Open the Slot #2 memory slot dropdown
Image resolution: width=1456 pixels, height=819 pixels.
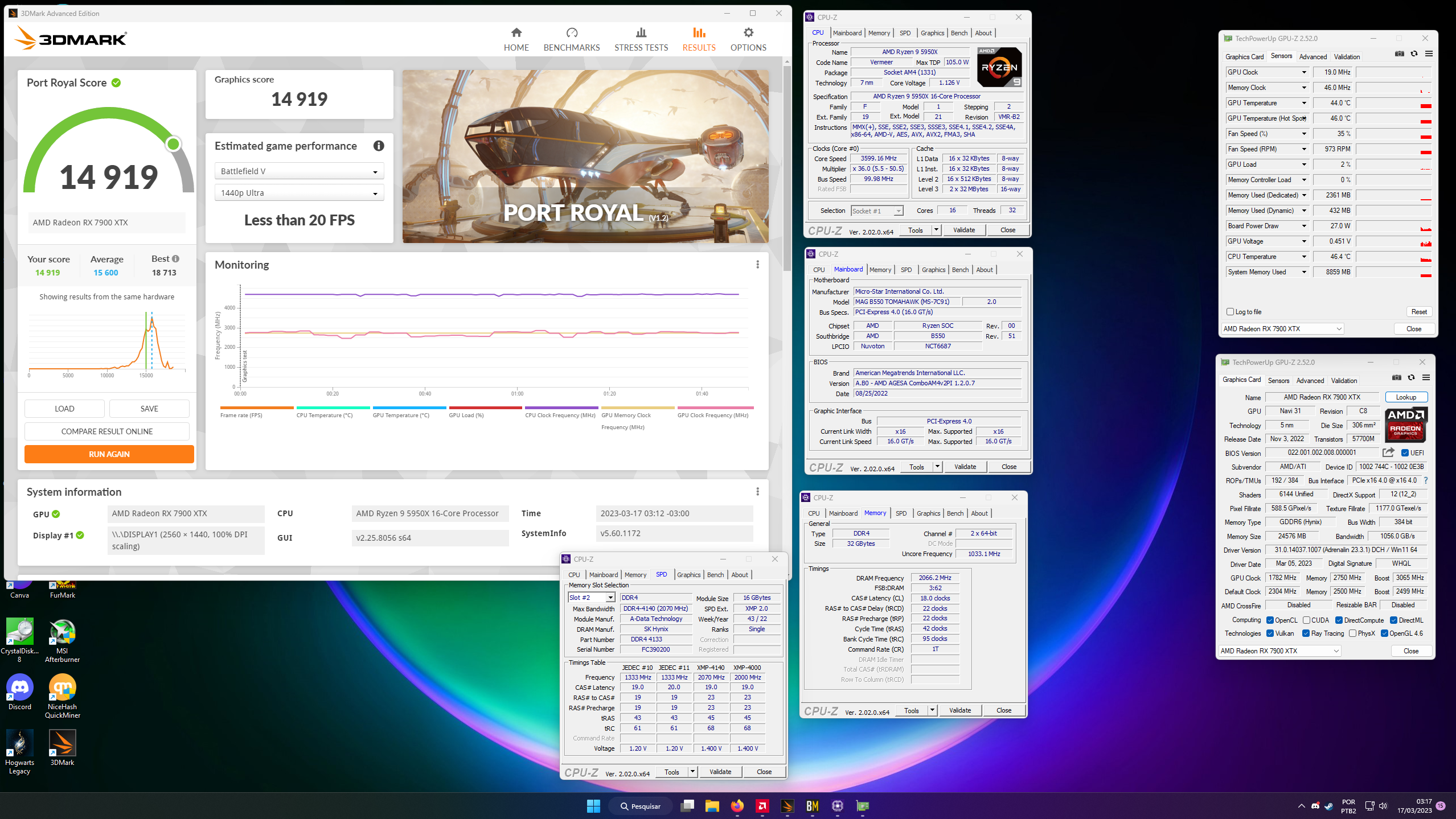tap(592, 598)
